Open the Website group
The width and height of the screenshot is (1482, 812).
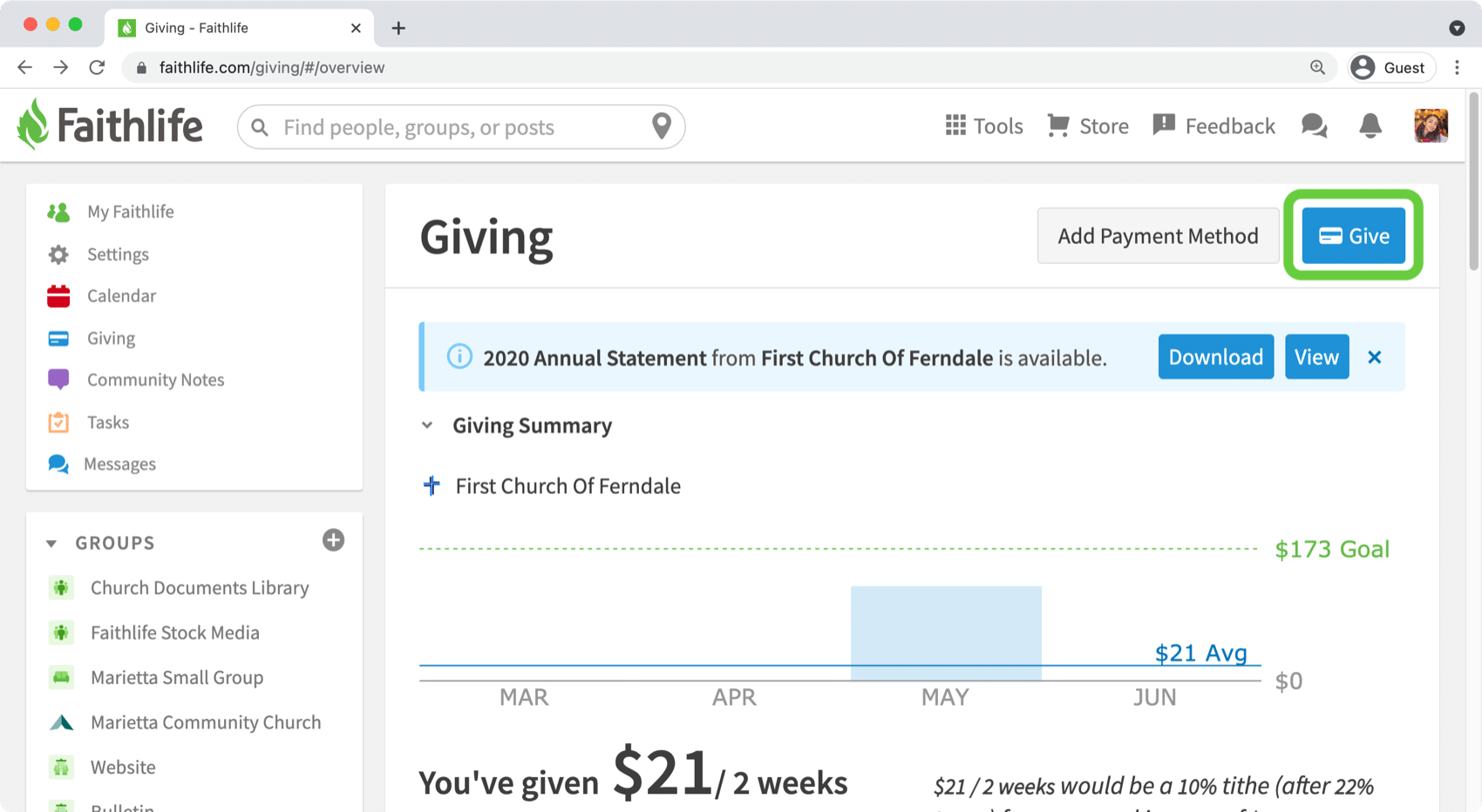pyautogui.click(x=123, y=768)
